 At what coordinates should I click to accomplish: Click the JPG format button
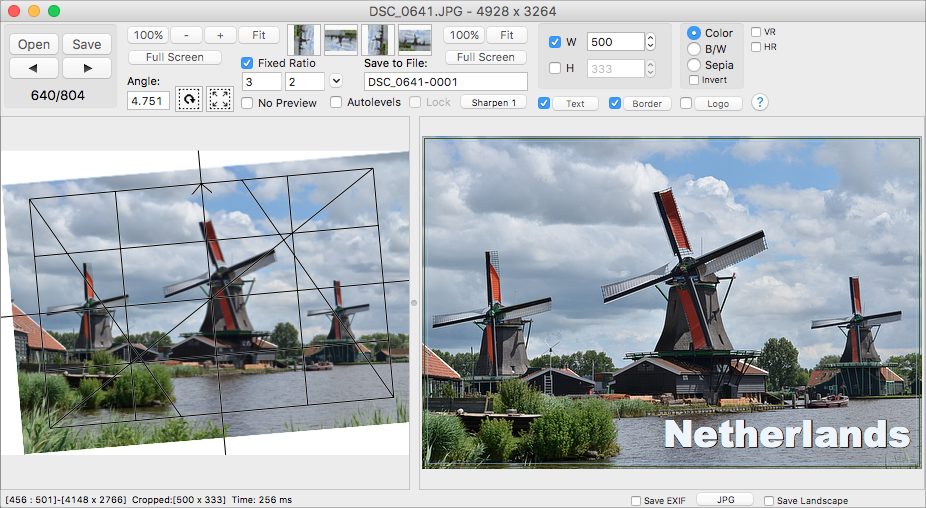(x=725, y=500)
